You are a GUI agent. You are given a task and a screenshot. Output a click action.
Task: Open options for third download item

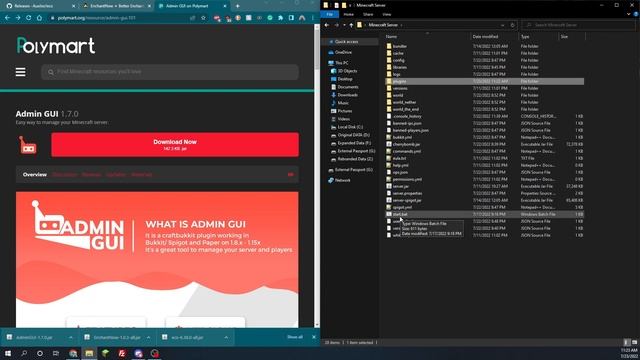[226, 338]
